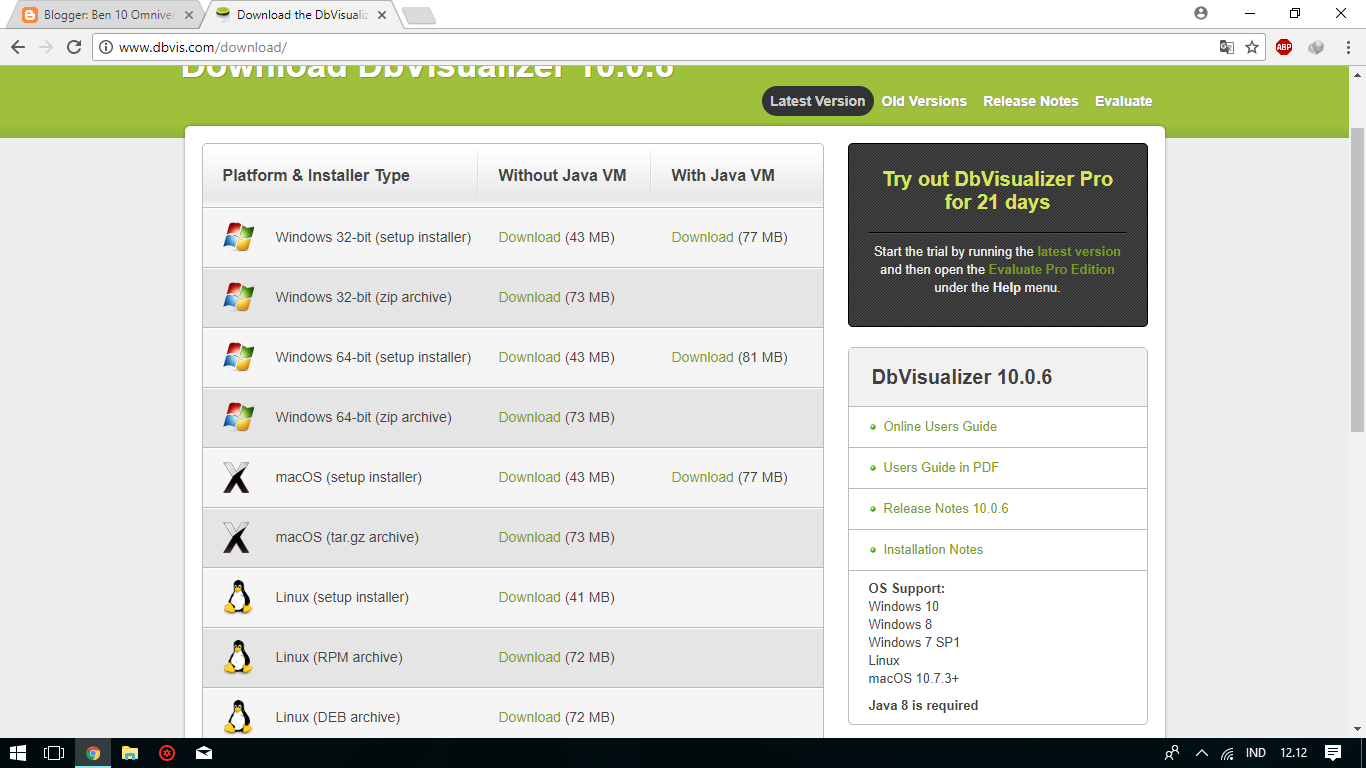The image size is (1366, 768).
Task: Download Windows 64-bit zip archive
Action: 529,417
